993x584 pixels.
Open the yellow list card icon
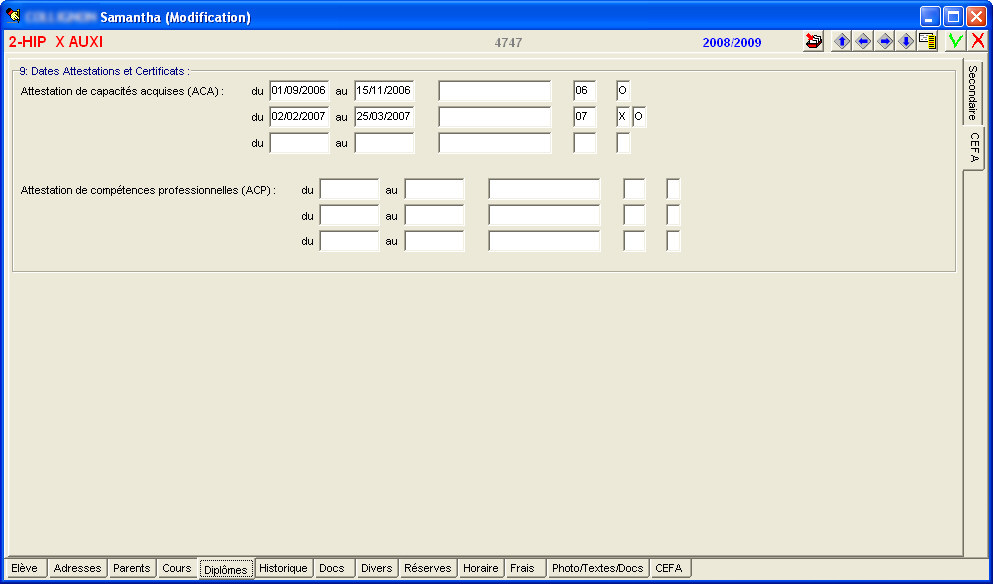coord(928,42)
